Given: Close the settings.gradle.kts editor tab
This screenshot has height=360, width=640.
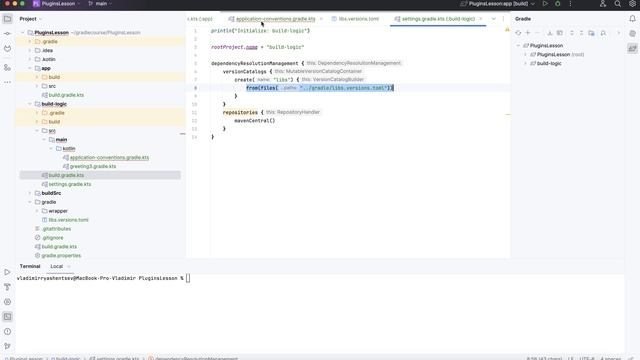Looking at the screenshot, I should tap(481, 19).
